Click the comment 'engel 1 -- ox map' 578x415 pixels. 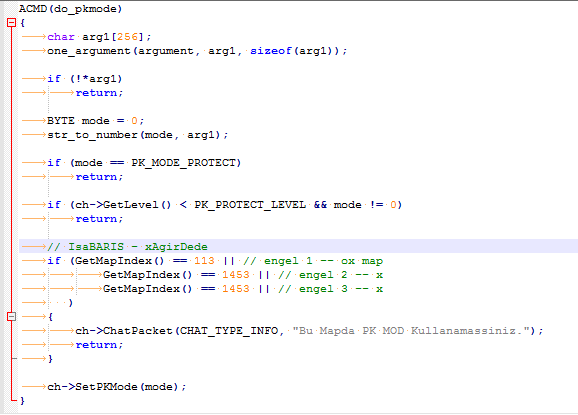[313, 261]
